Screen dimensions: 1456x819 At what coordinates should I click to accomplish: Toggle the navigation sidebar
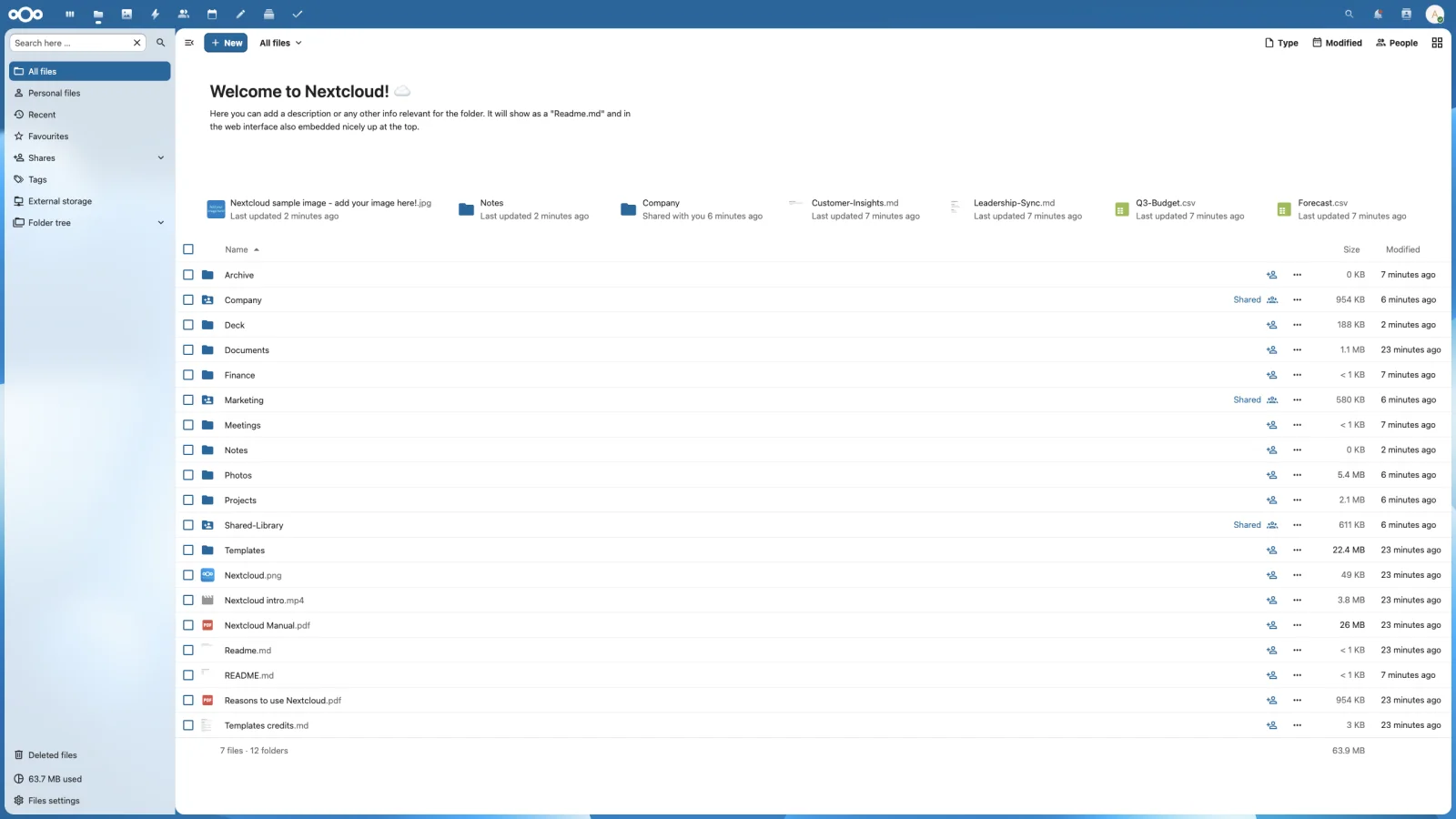point(189,43)
